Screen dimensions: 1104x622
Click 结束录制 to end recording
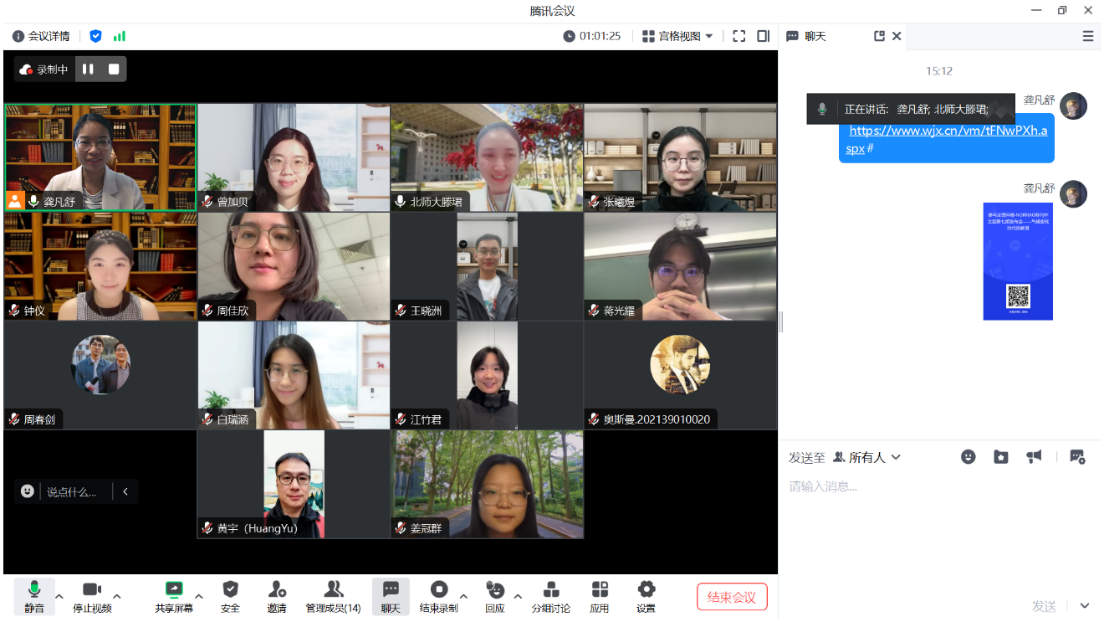[x=439, y=597]
